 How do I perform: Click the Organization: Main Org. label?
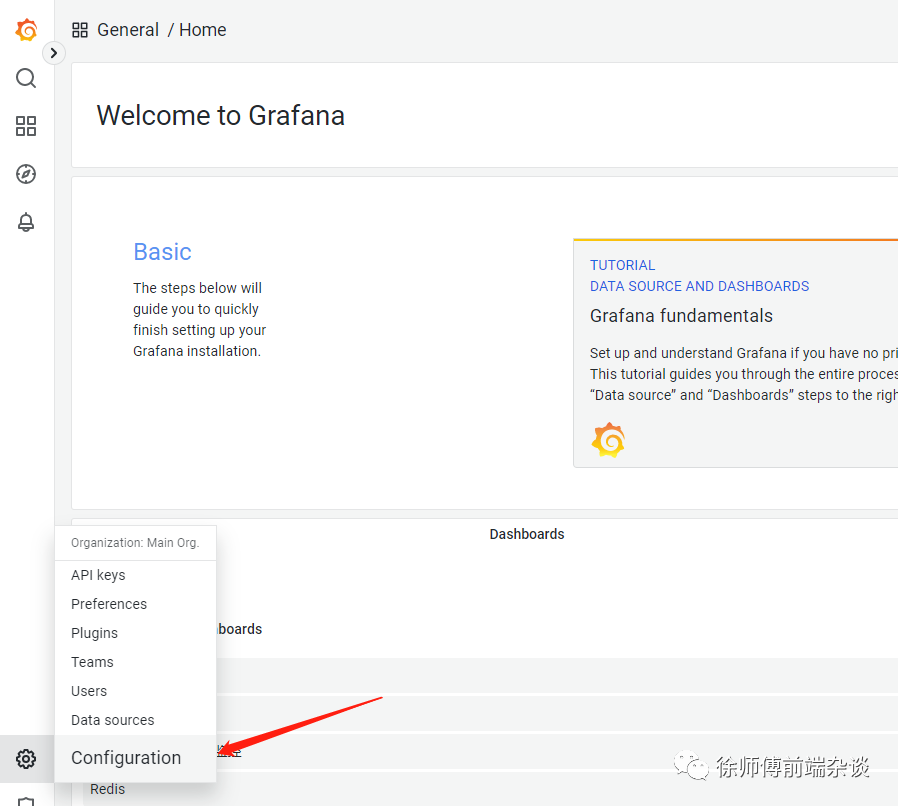(x=135, y=542)
